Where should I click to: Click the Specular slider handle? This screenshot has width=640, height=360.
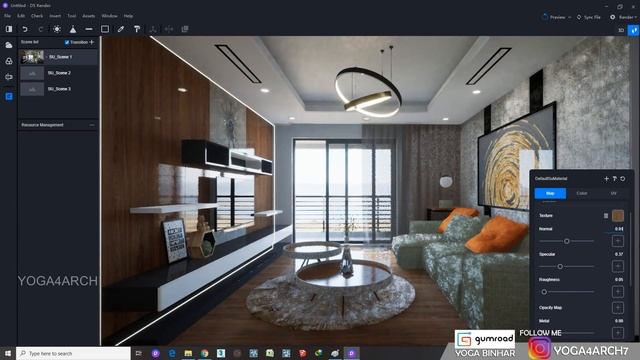coord(560,267)
